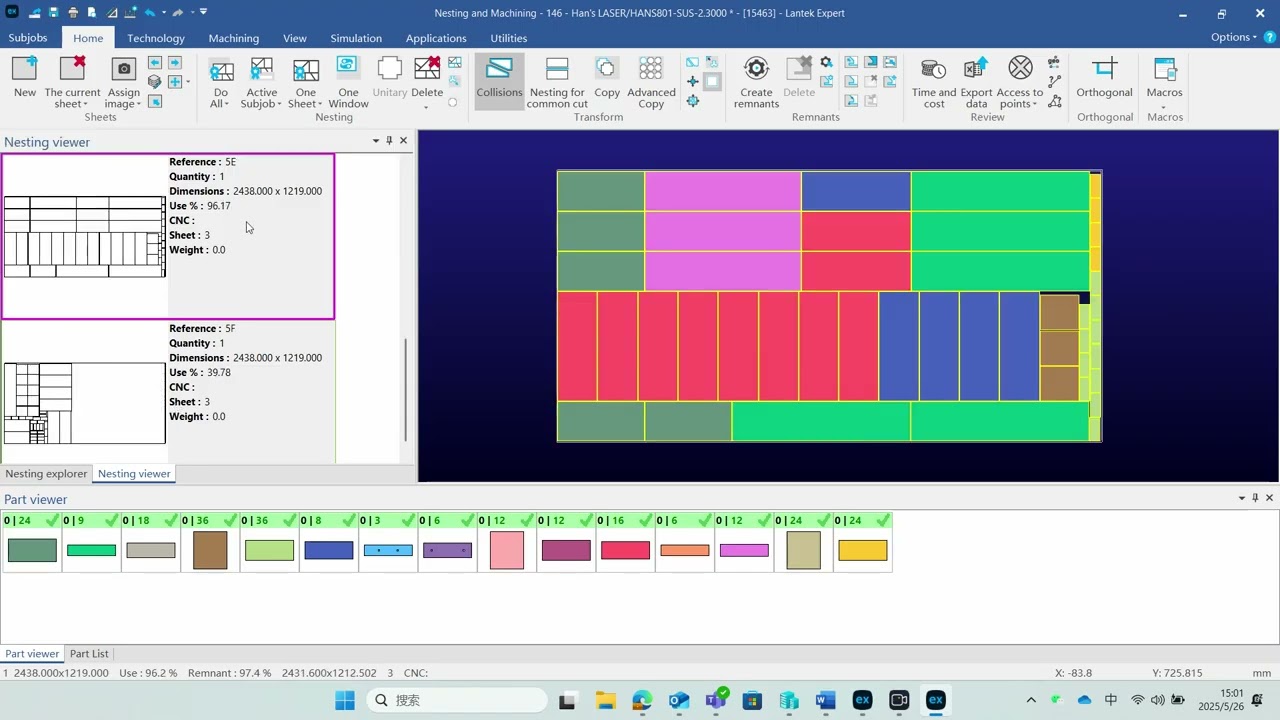Viewport: 1280px width, 720px height.
Task: Run the Do All nesting command
Action: tap(221, 82)
